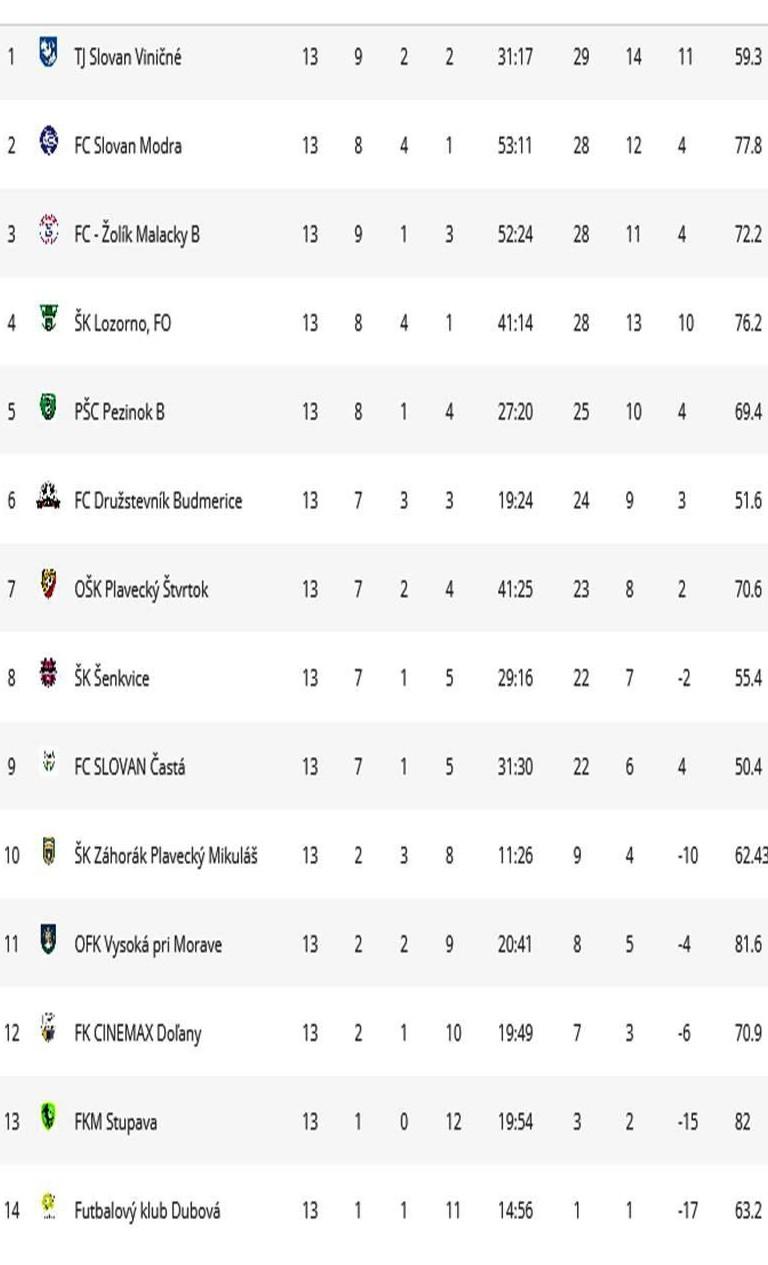Click the Záhorák Plavecký Mikuláš club crest

click(47, 851)
